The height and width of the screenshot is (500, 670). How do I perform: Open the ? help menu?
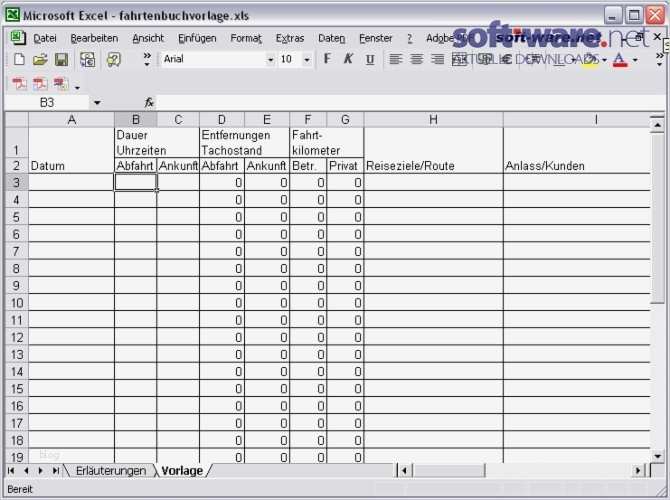pos(410,38)
